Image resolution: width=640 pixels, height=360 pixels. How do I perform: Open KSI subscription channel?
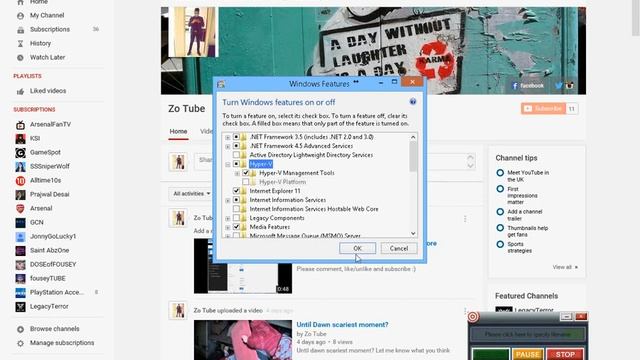[35, 138]
